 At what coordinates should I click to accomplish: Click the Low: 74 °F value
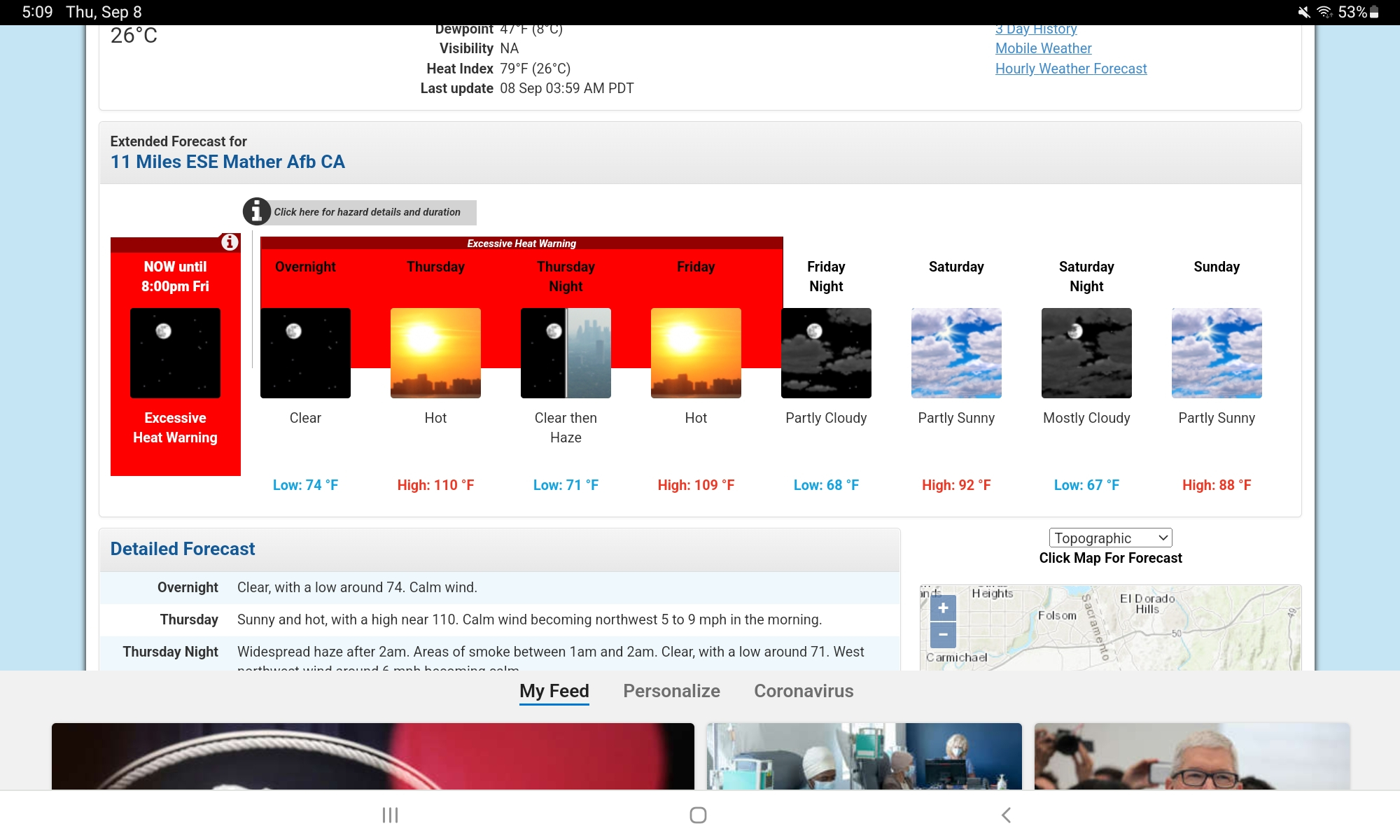point(305,485)
